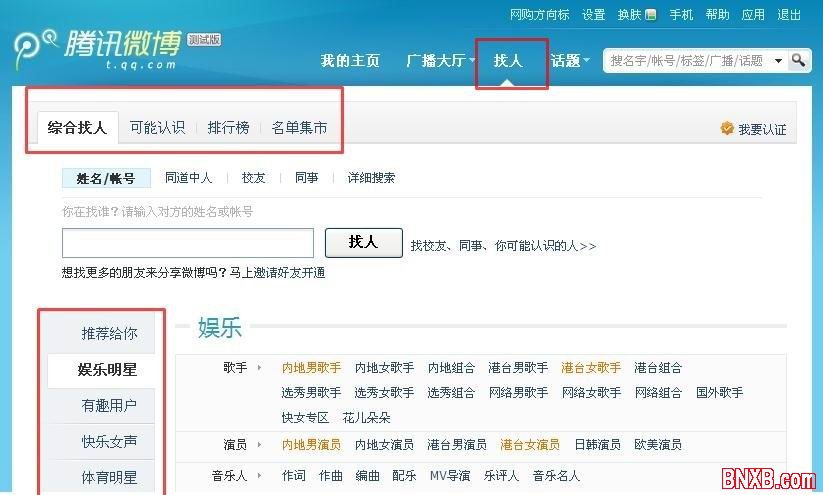Select the 同道中人 search mode
This screenshot has height=495, width=823.
pyautogui.click(x=188, y=178)
